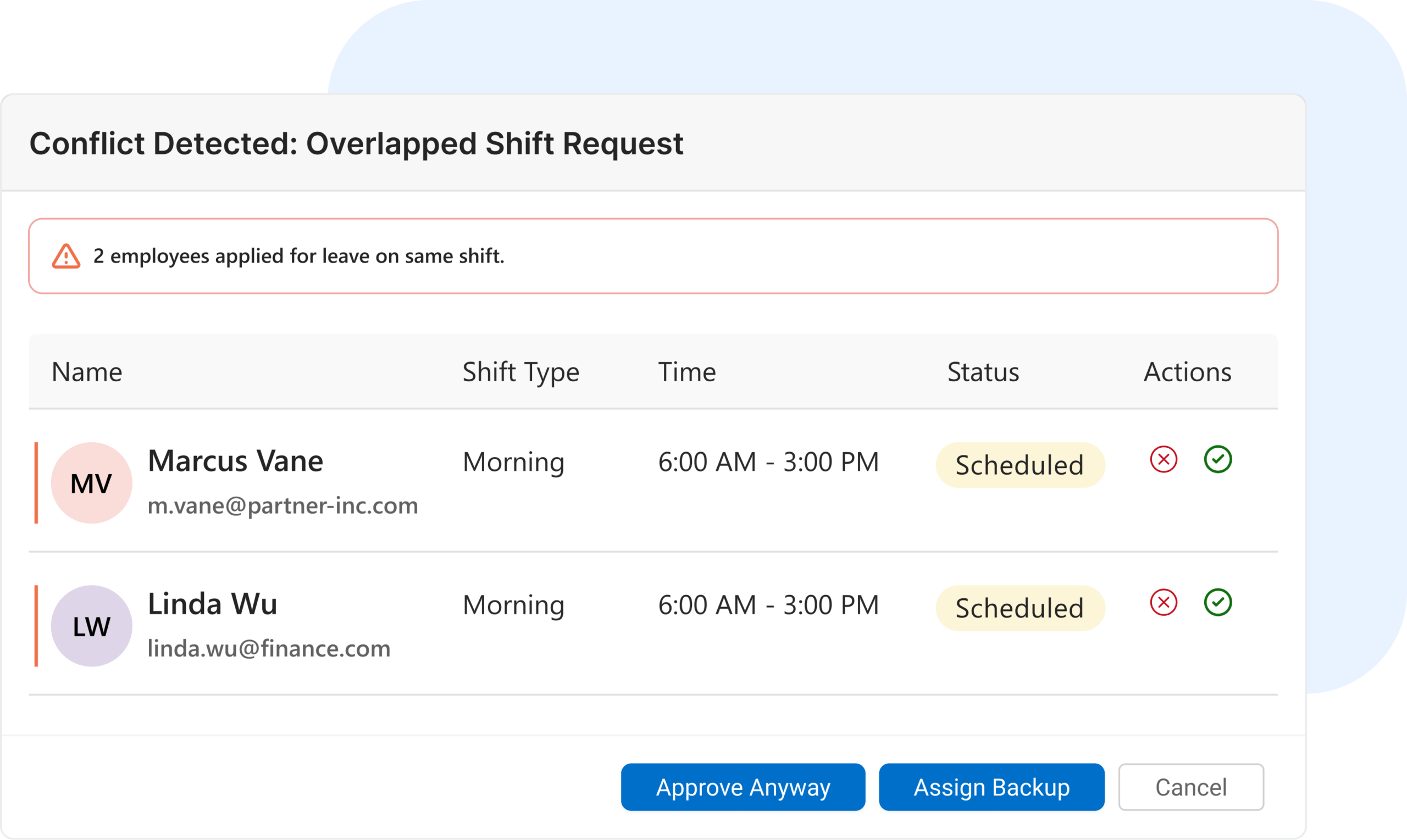Click the MV avatar circle
1407x840 pixels.
tap(92, 483)
